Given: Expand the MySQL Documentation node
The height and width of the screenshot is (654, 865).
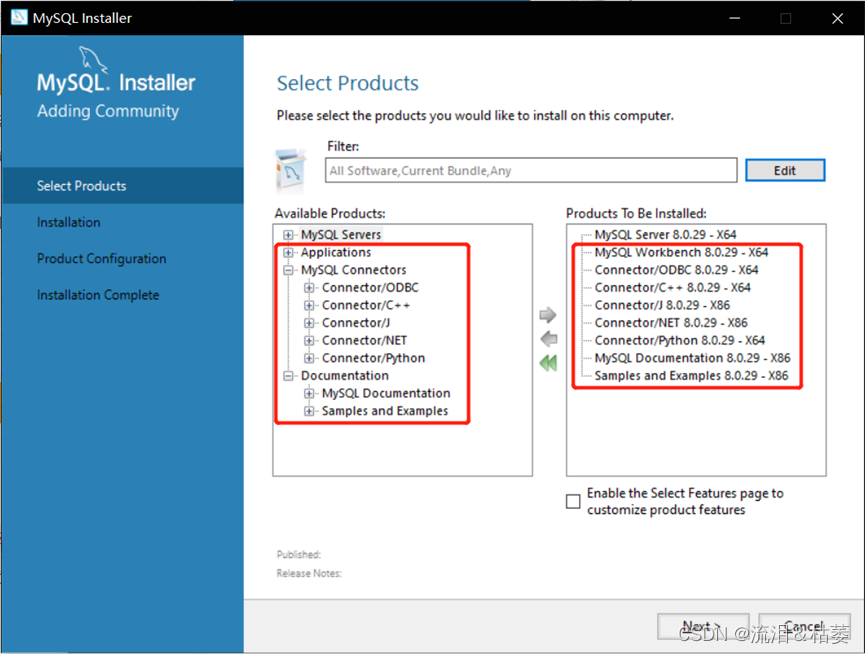Looking at the screenshot, I should [309, 394].
